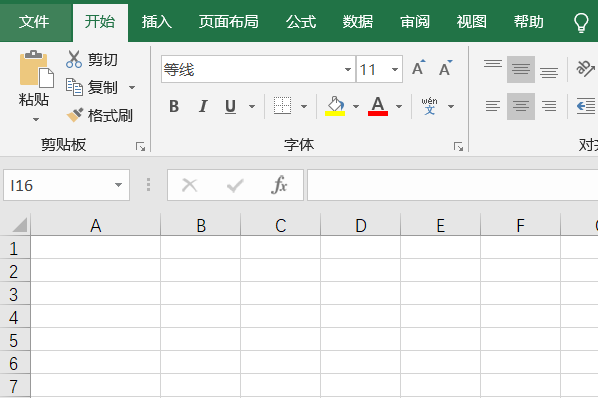The image size is (598, 398).
Task: Toggle bold formatting
Action: (x=174, y=106)
